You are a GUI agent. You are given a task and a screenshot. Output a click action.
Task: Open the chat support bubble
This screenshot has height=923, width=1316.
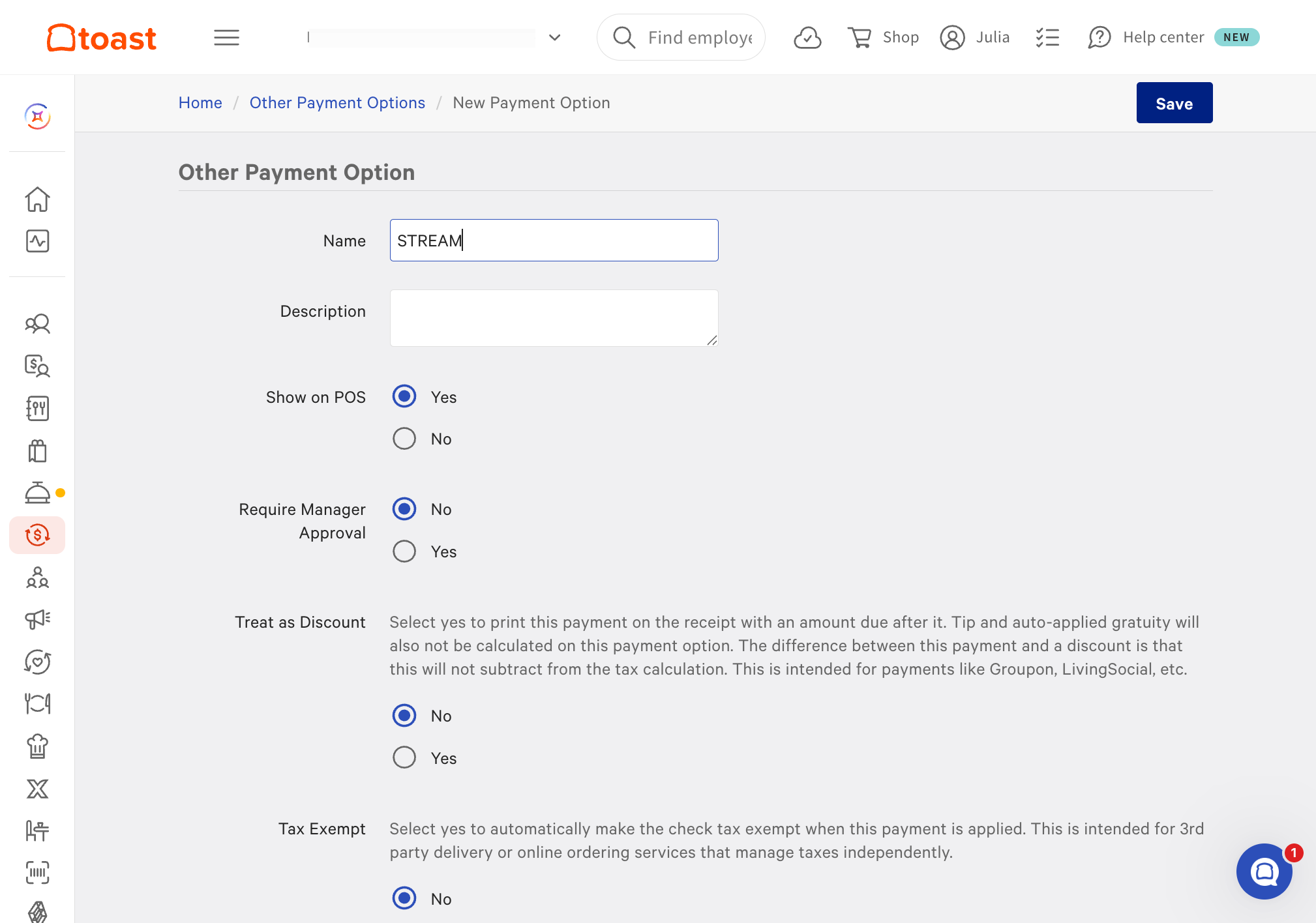pos(1264,872)
